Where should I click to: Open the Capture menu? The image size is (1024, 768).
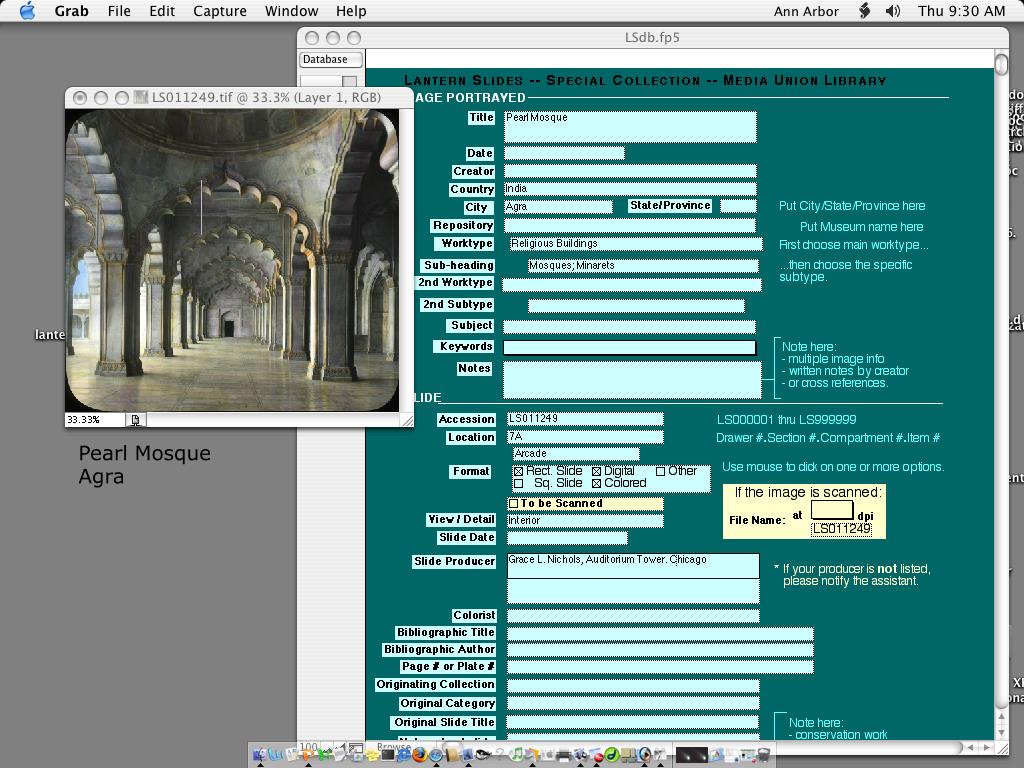coord(219,11)
